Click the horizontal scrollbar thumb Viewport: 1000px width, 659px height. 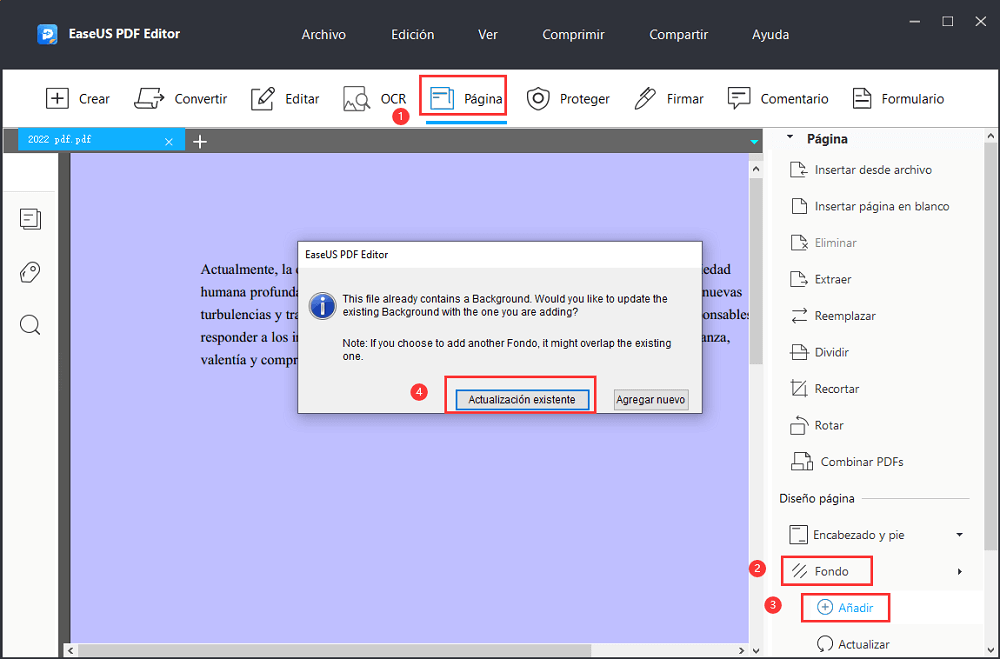click(335, 650)
